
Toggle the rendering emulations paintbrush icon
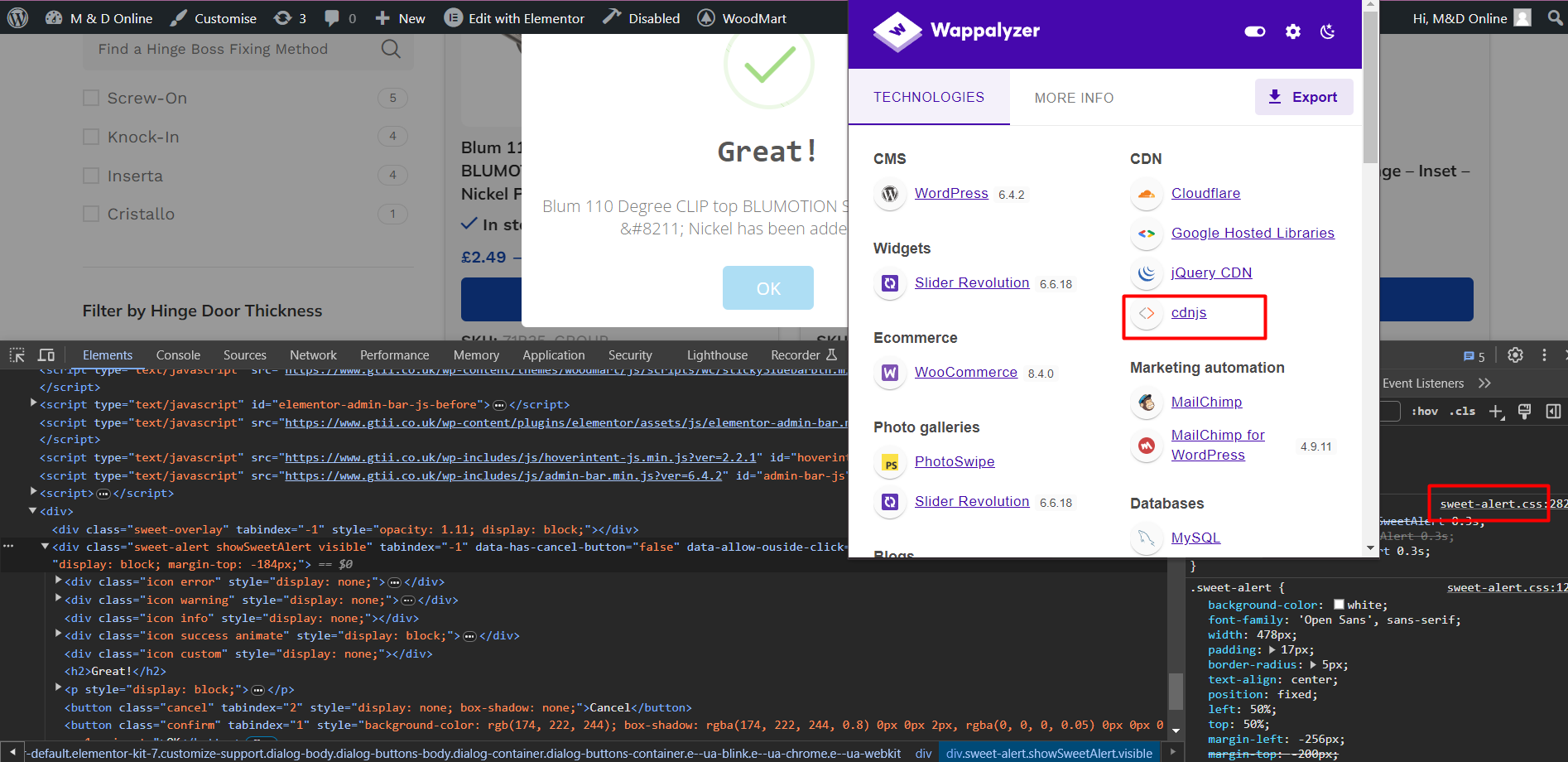click(x=1525, y=411)
